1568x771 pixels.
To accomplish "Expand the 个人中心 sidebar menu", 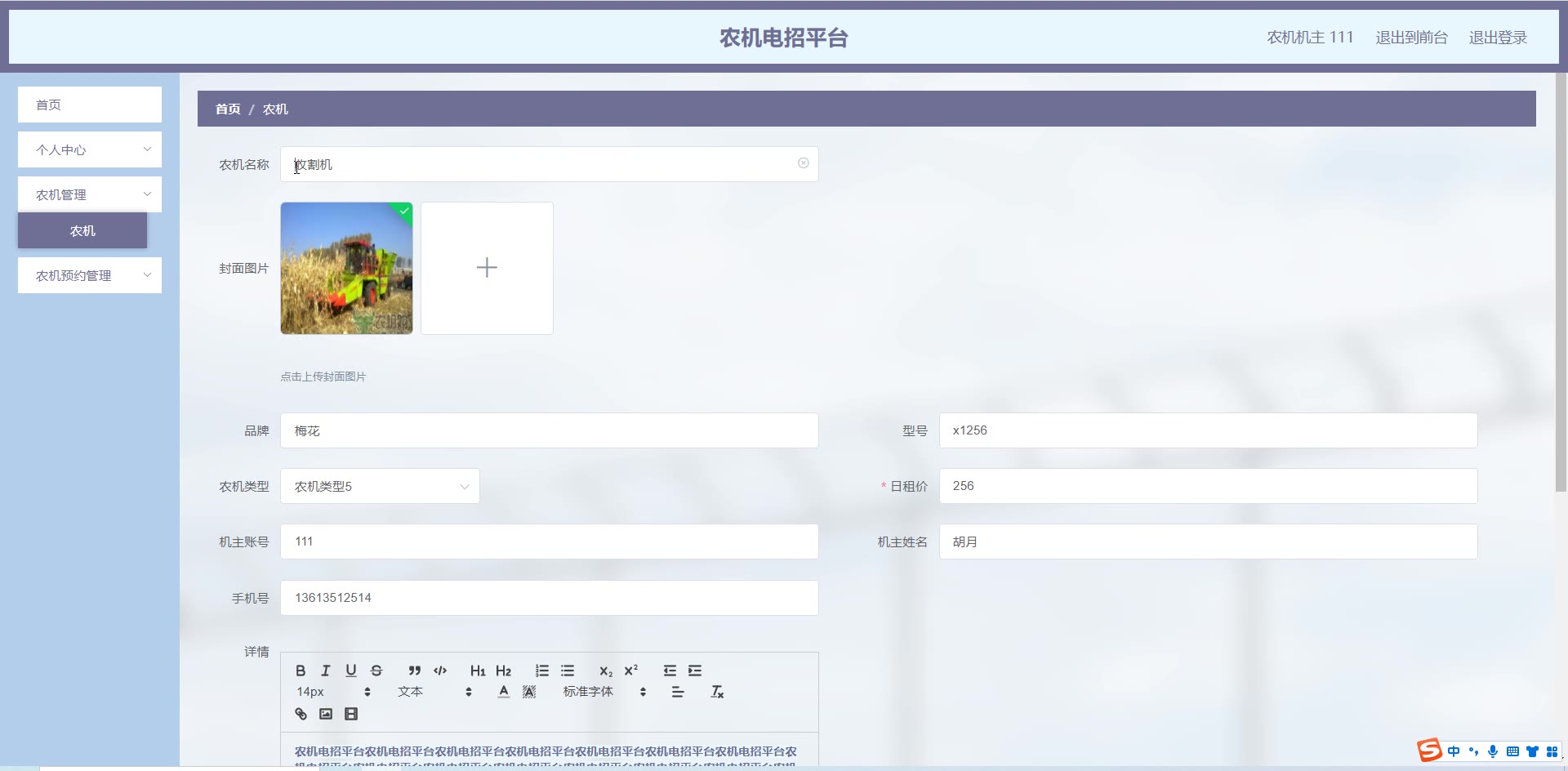I will (90, 149).
